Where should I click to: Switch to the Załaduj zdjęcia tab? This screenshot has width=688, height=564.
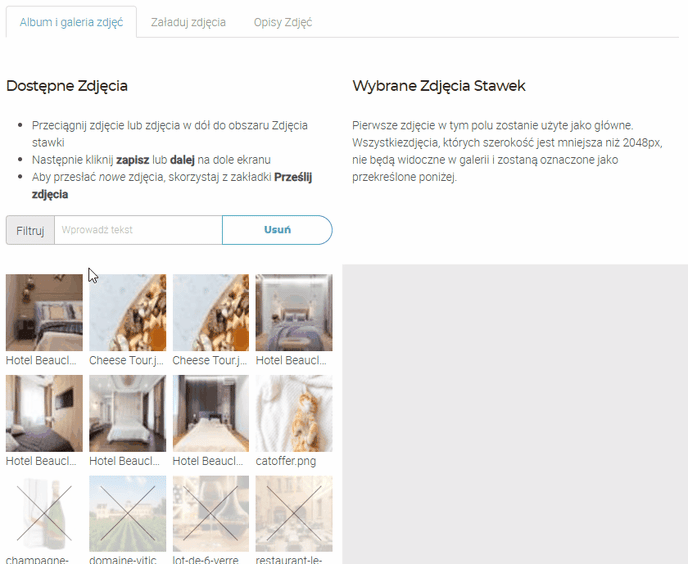click(x=188, y=22)
